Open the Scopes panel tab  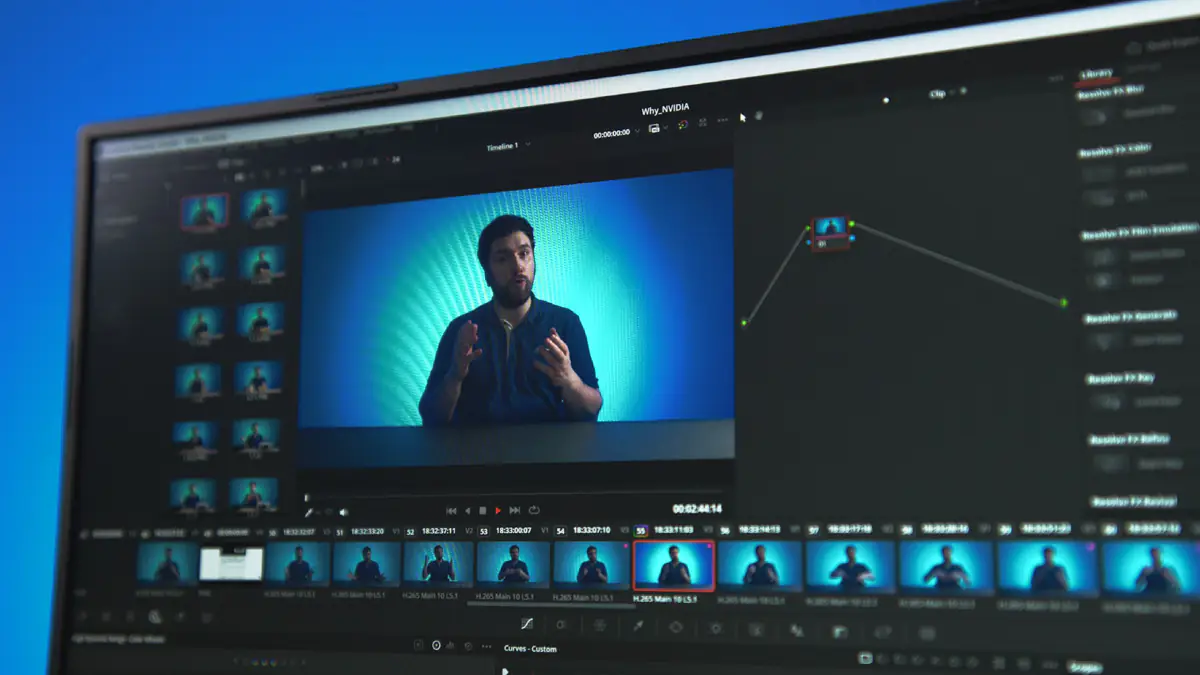1084,666
